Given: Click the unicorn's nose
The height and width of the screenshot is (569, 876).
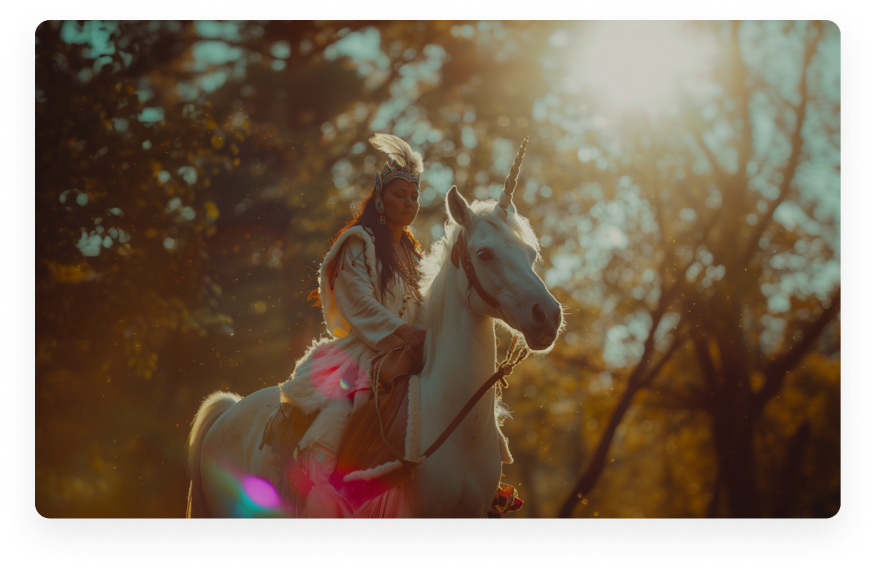Looking at the screenshot, I should click(x=543, y=316).
